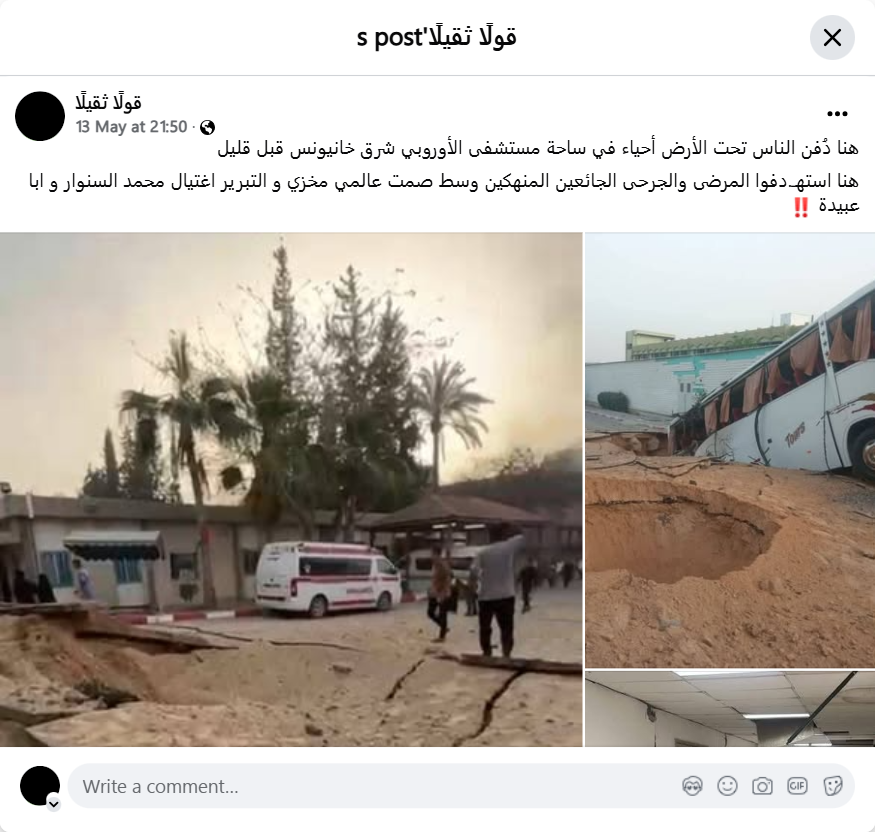Screen dimensions: 875x832
Task: Click the red double exclamation emoji
Action: pyautogui.click(x=801, y=208)
